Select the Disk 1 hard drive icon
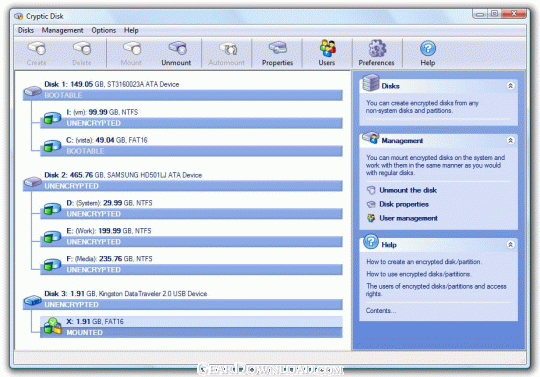 33,91
